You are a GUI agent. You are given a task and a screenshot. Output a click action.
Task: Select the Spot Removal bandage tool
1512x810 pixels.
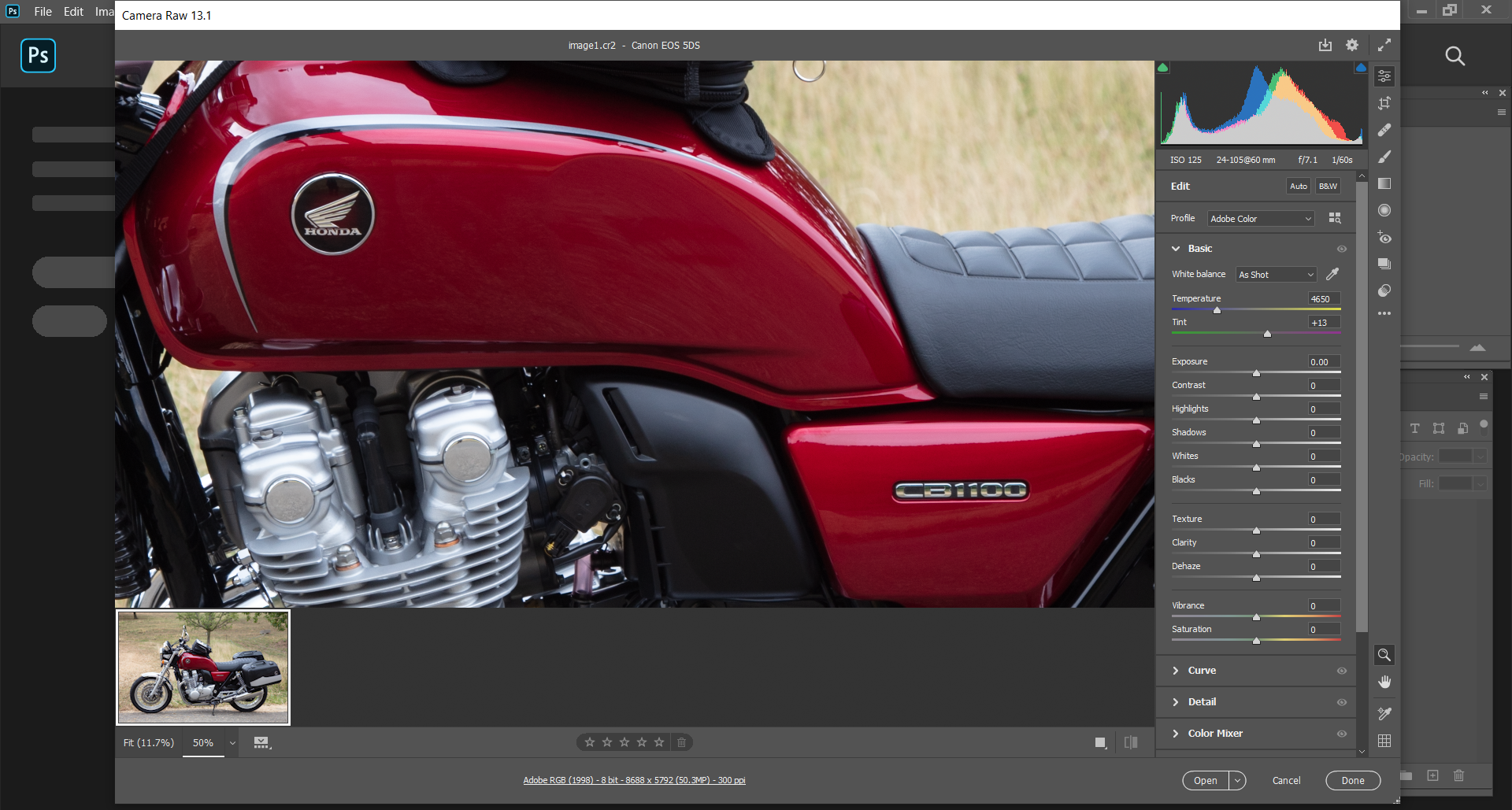point(1384,130)
